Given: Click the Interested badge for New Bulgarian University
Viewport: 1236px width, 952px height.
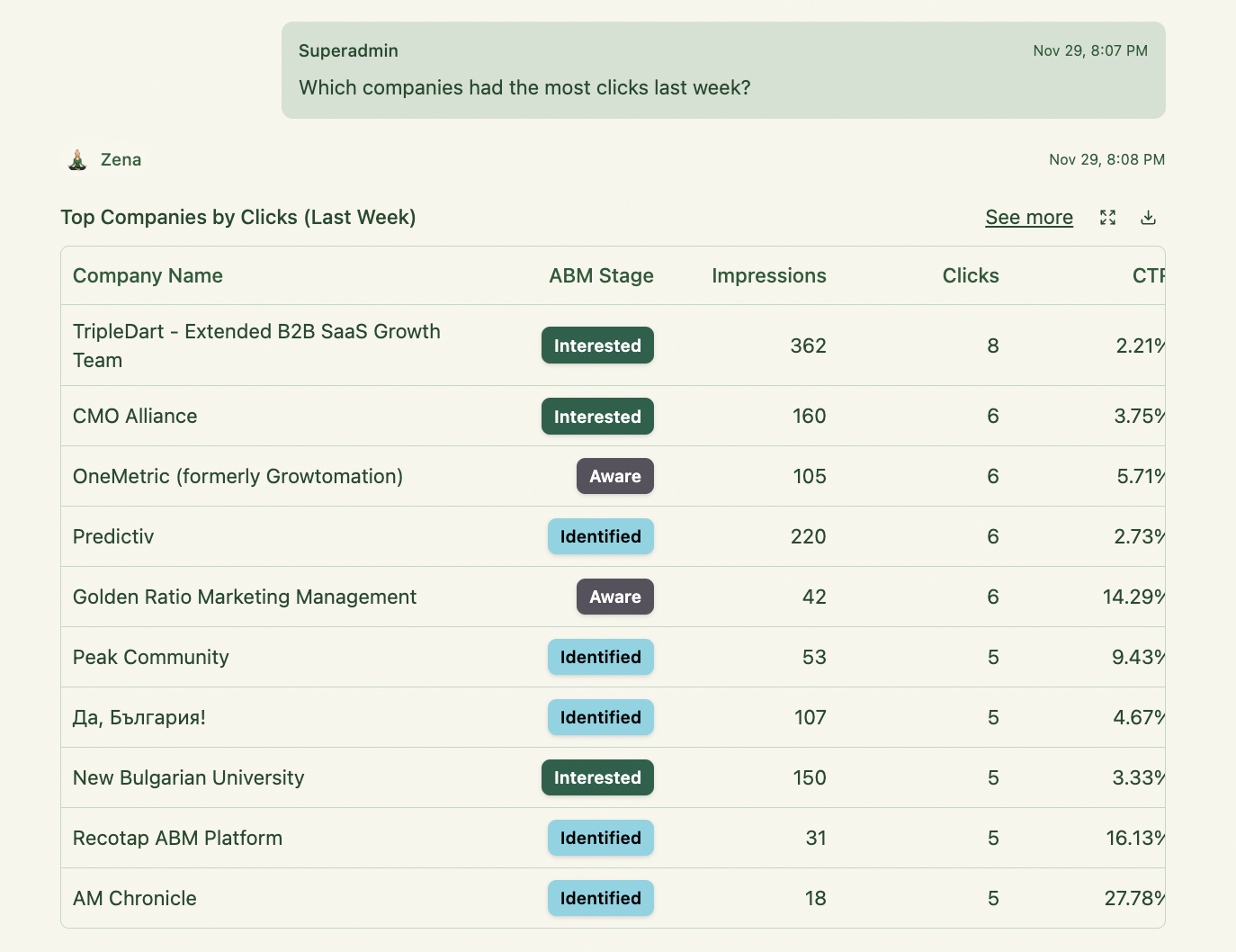Looking at the screenshot, I should click(597, 777).
